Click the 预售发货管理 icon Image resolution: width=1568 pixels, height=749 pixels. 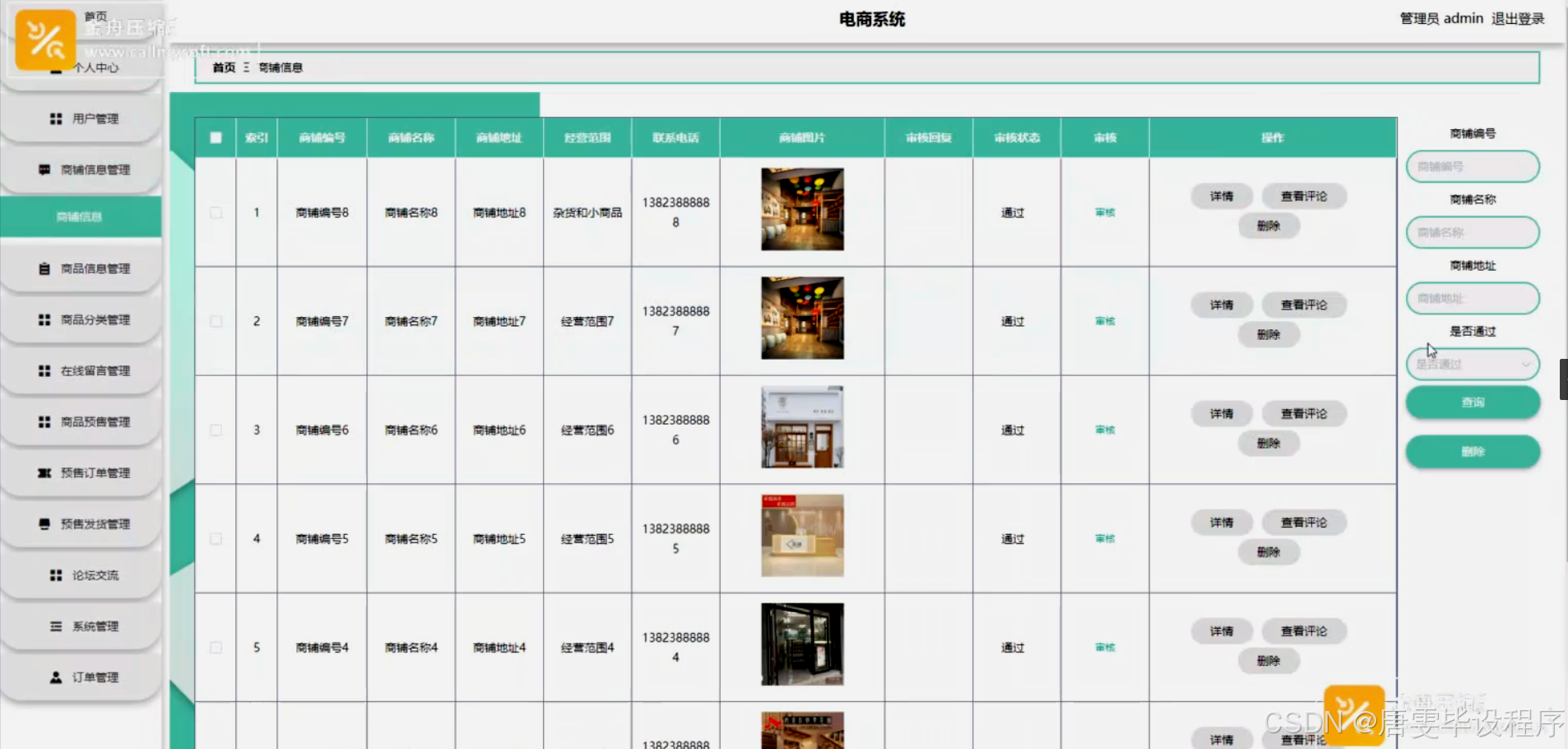tap(44, 523)
